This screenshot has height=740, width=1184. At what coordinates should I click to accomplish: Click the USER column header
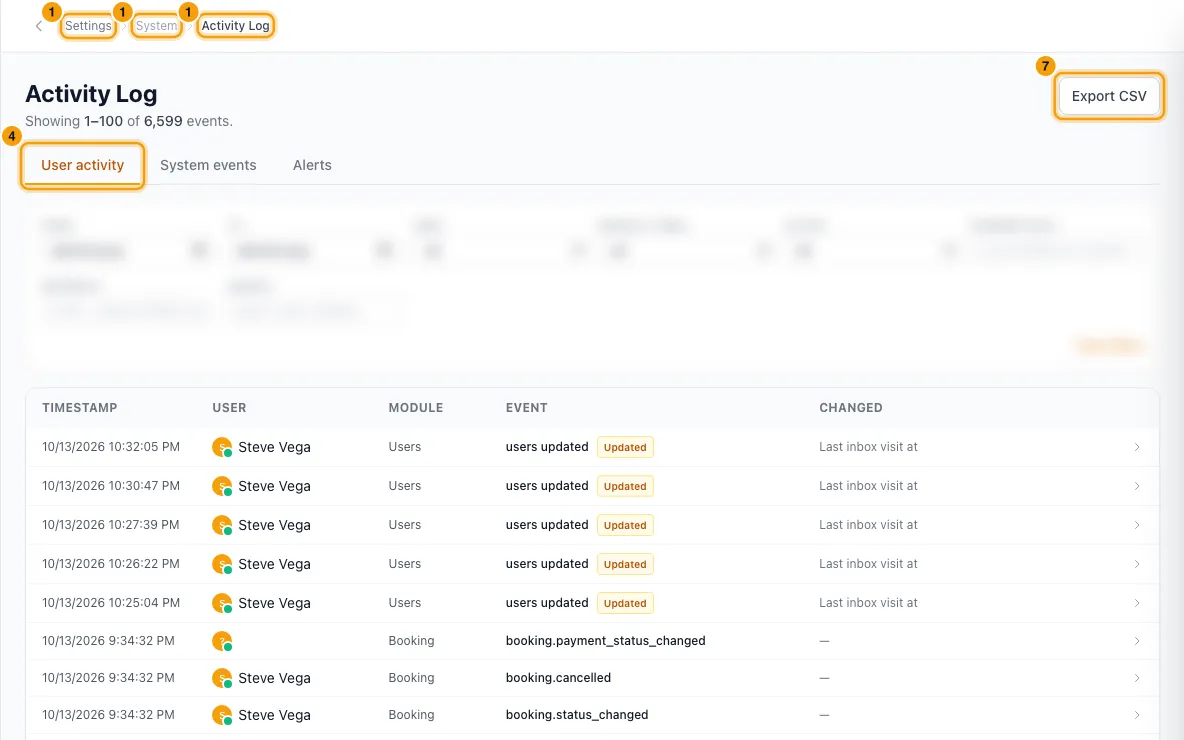(229, 408)
